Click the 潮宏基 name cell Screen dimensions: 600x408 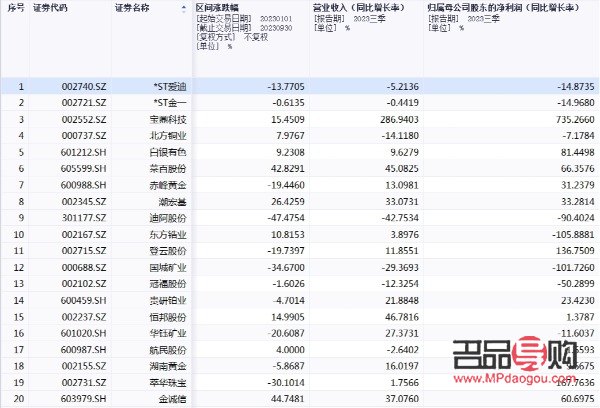point(173,202)
